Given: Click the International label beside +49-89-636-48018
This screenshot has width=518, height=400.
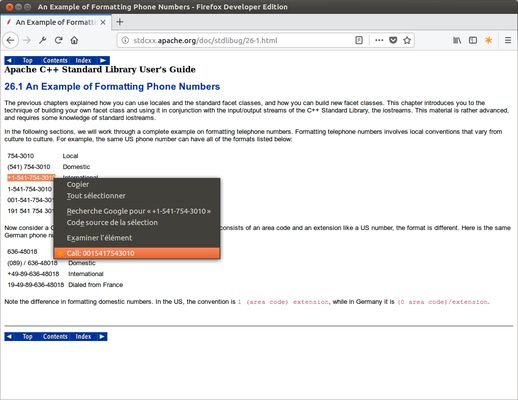Looking at the screenshot, I should click(x=86, y=274).
